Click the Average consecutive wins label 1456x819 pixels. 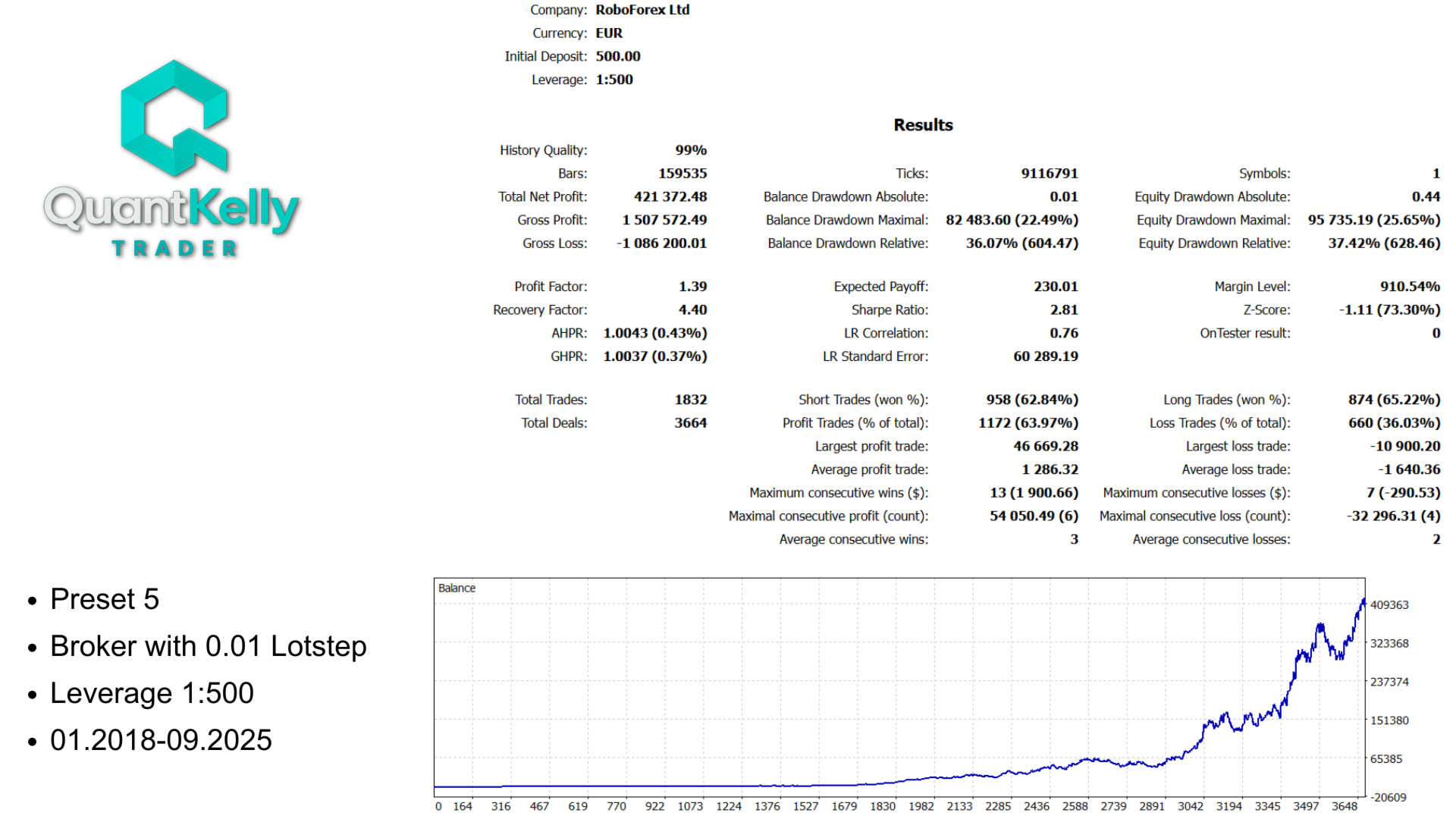point(853,539)
